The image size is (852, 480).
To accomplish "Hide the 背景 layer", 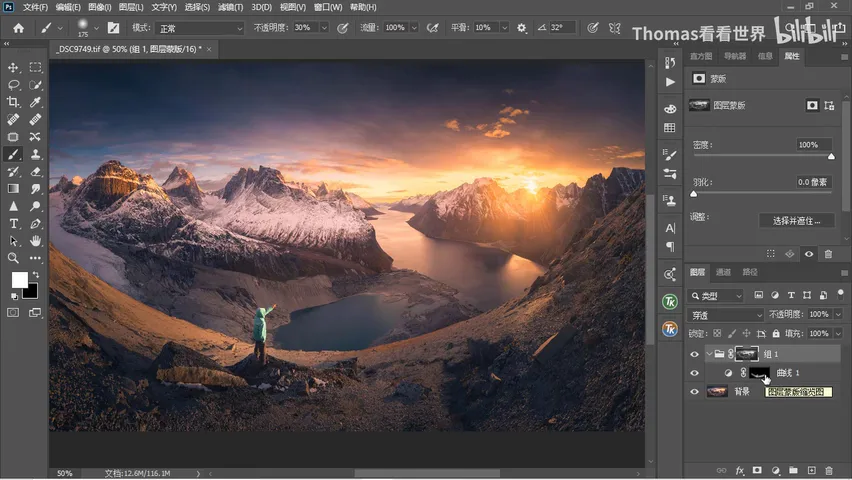I will click(x=694, y=391).
